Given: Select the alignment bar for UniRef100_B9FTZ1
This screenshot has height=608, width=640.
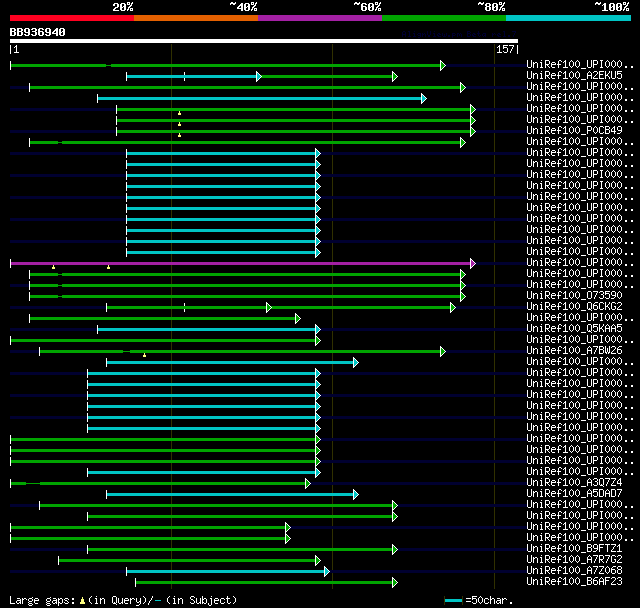Looking at the screenshot, I should coord(240,550).
